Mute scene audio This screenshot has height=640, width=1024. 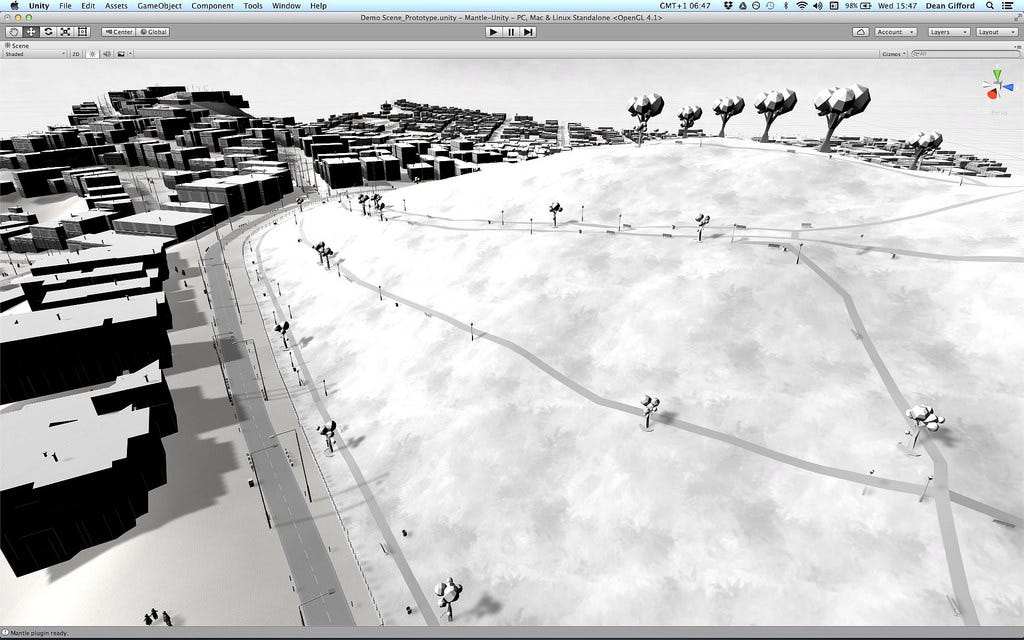pyautogui.click(x=107, y=52)
